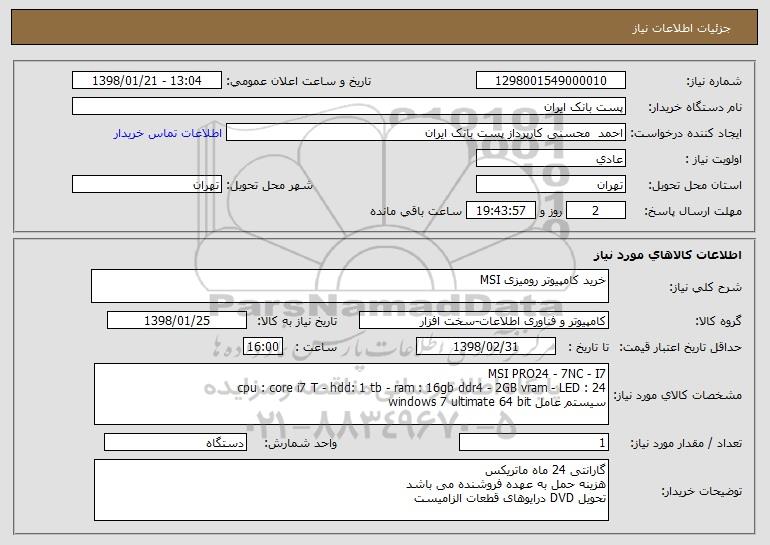Click the section heading اطلاعات کالاهای مورد نیاز
The height and width of the screenshot is (545, 770).
667,255
